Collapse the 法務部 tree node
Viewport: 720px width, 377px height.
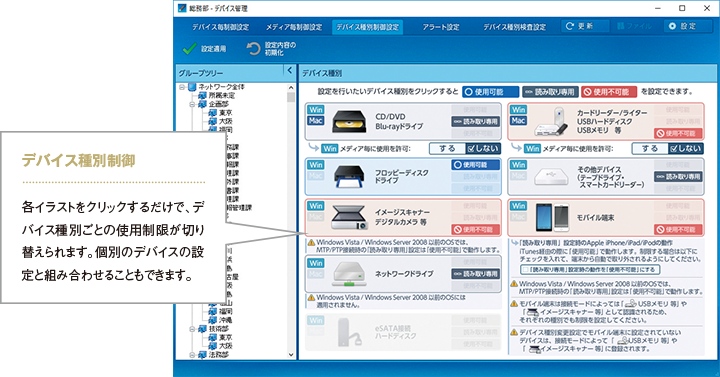pyautogui.click(x=192, y=355)
